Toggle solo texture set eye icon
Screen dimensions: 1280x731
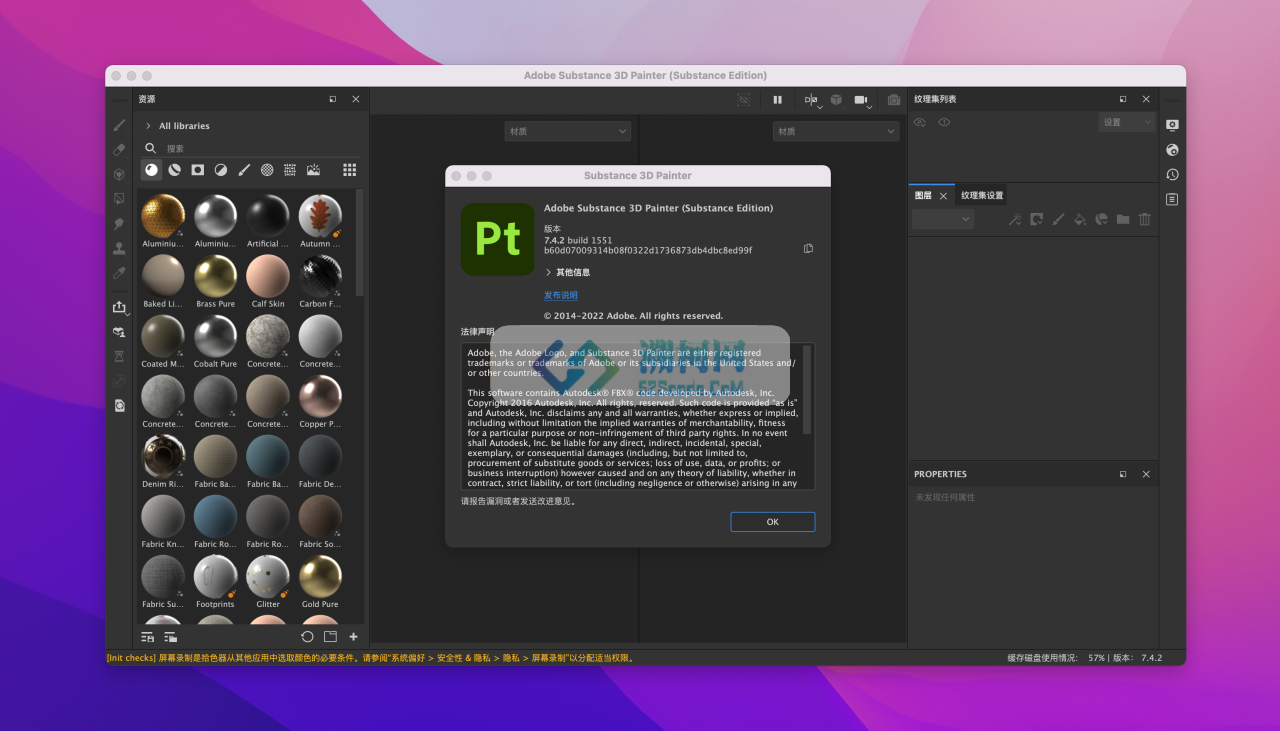tap(944, 122)
